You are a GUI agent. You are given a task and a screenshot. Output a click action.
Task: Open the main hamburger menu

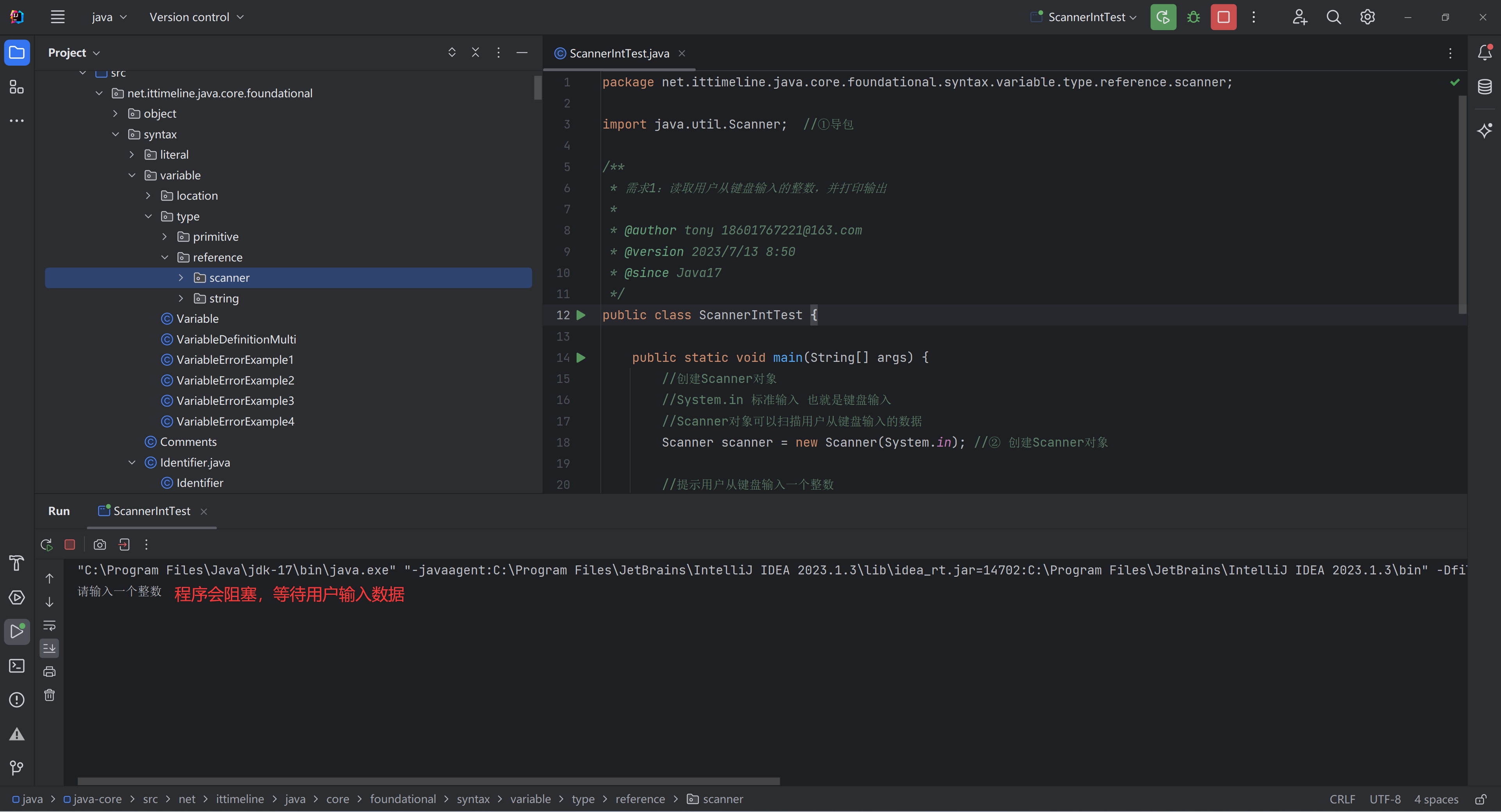(x=58, y=17)
